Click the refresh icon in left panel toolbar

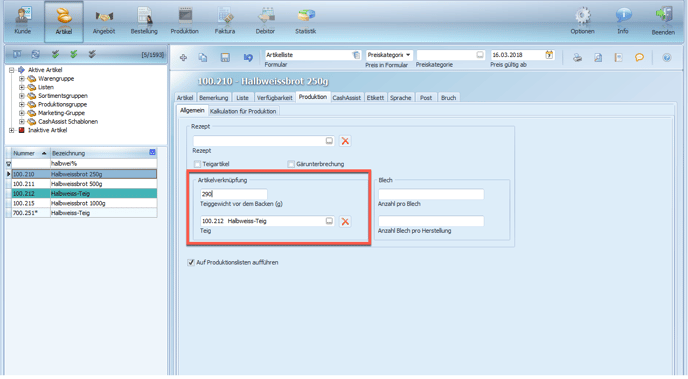(36, 54)
